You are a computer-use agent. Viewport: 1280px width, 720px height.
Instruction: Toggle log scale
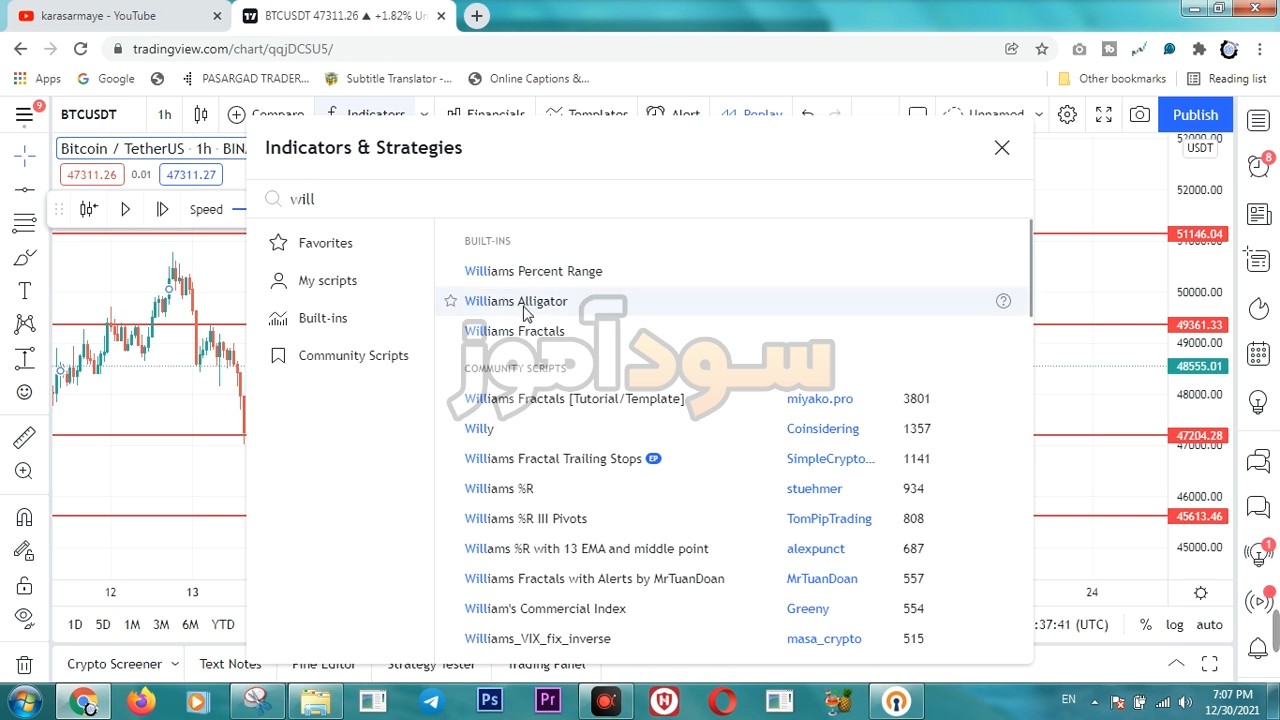(1174, 625)
